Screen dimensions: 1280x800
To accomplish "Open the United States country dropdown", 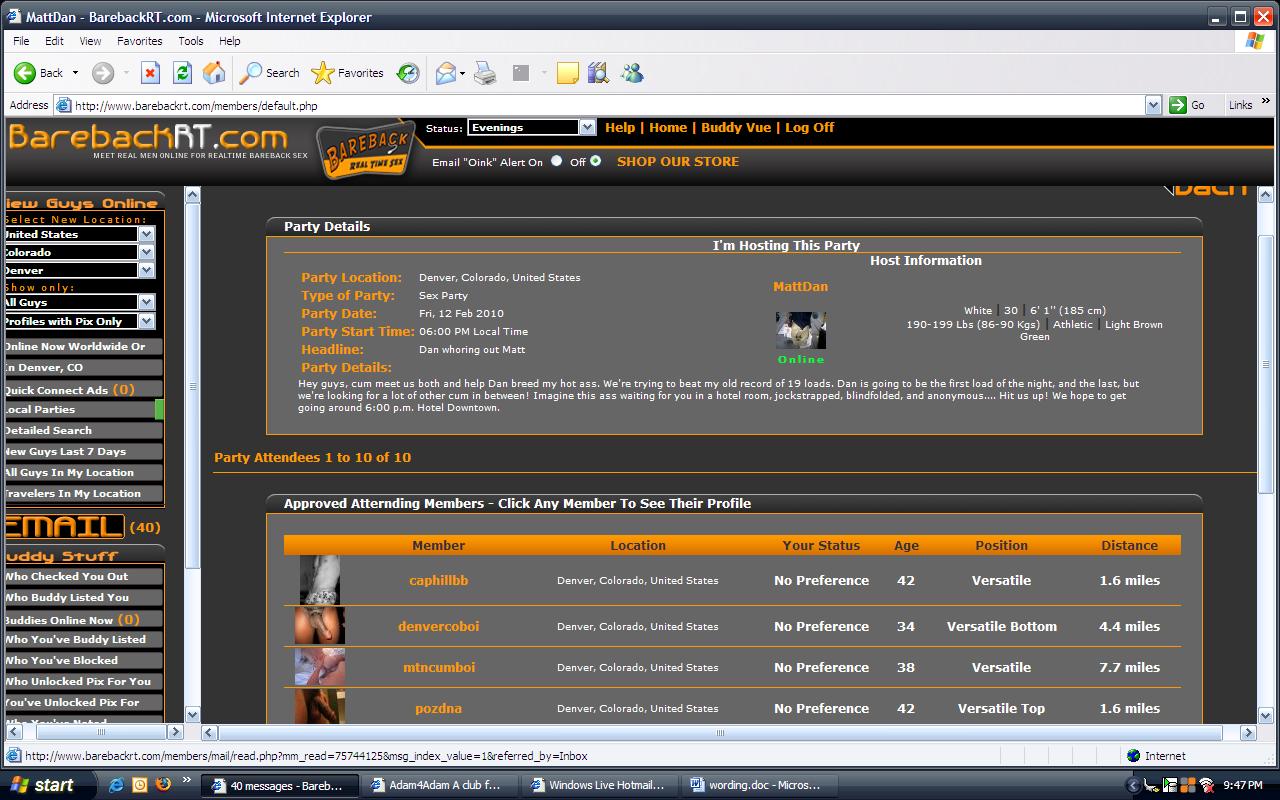I will click(x=78, y=234).
